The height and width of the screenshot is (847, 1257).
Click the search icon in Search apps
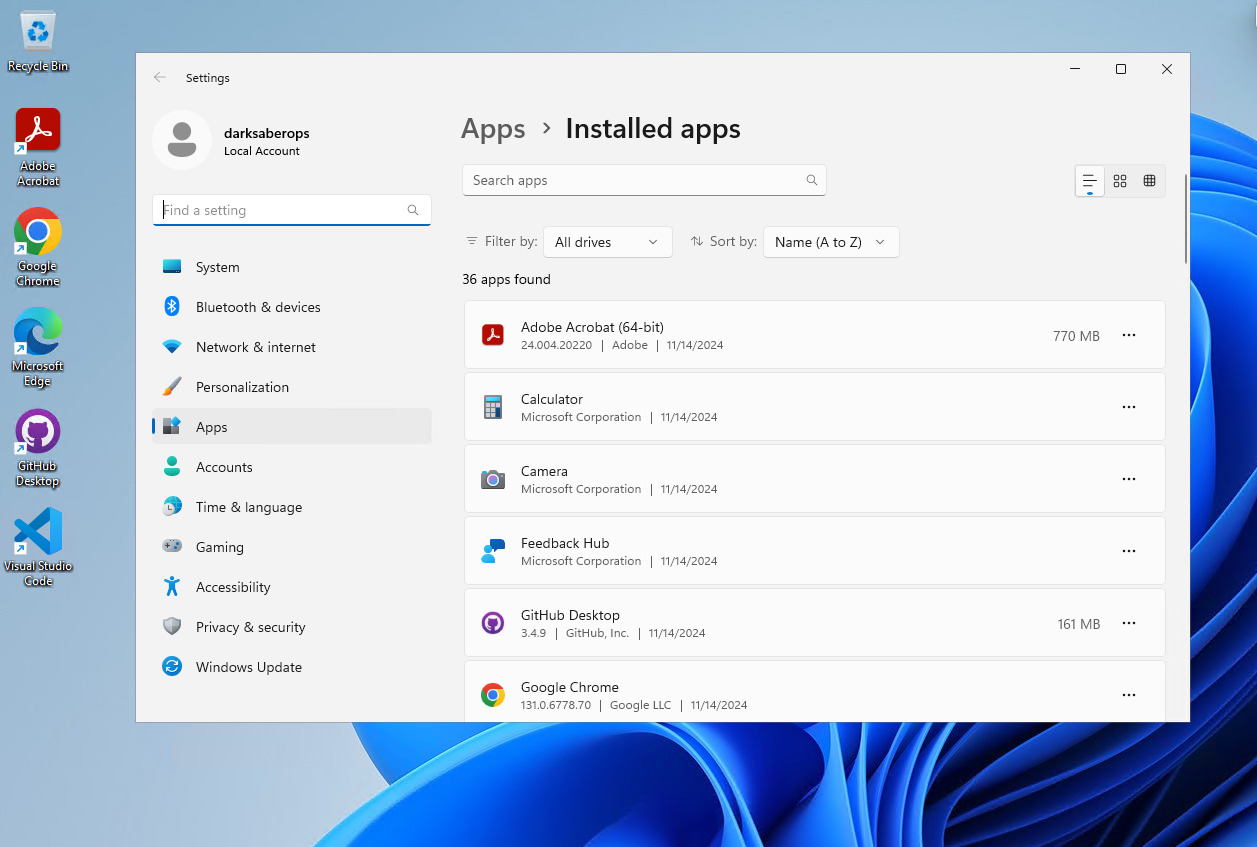(812, 181)
